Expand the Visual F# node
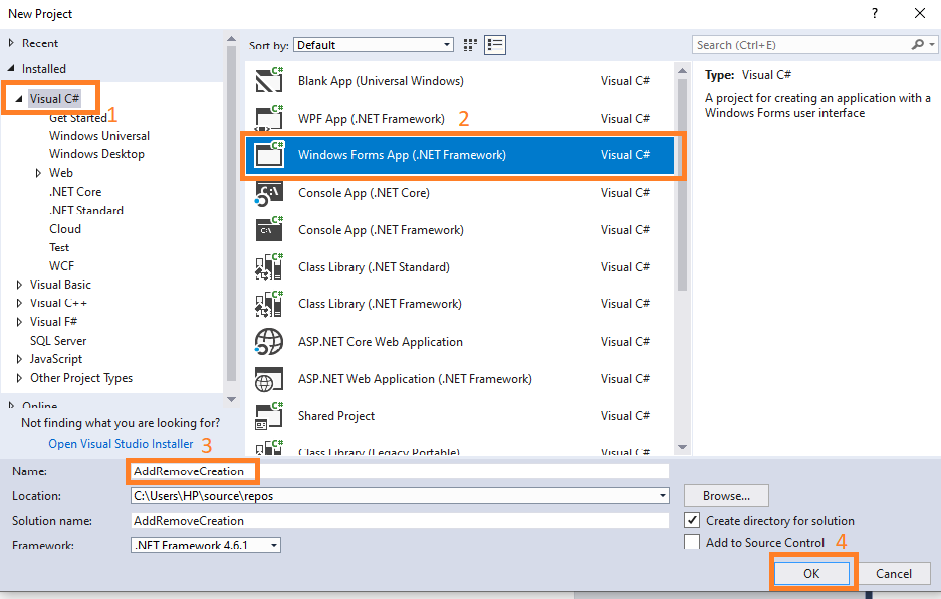 [19, 322]
